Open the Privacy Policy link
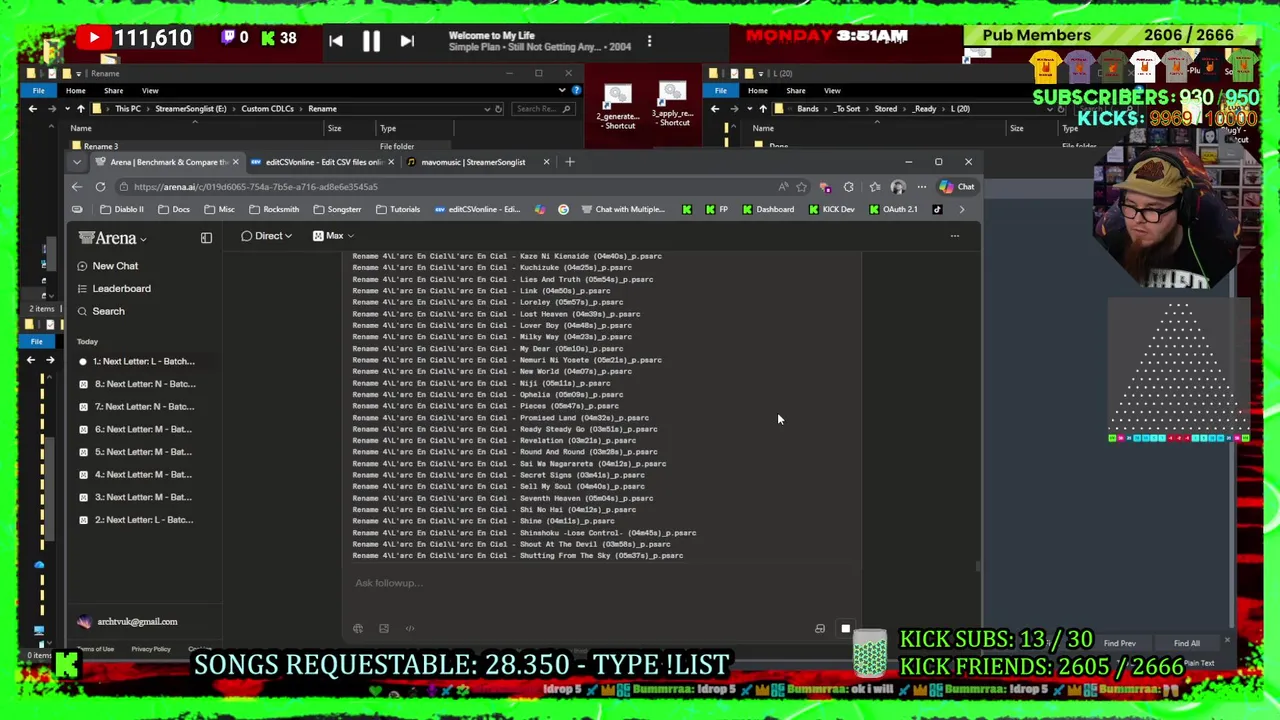The image size is (1280, 720). (x=151, y=649)
